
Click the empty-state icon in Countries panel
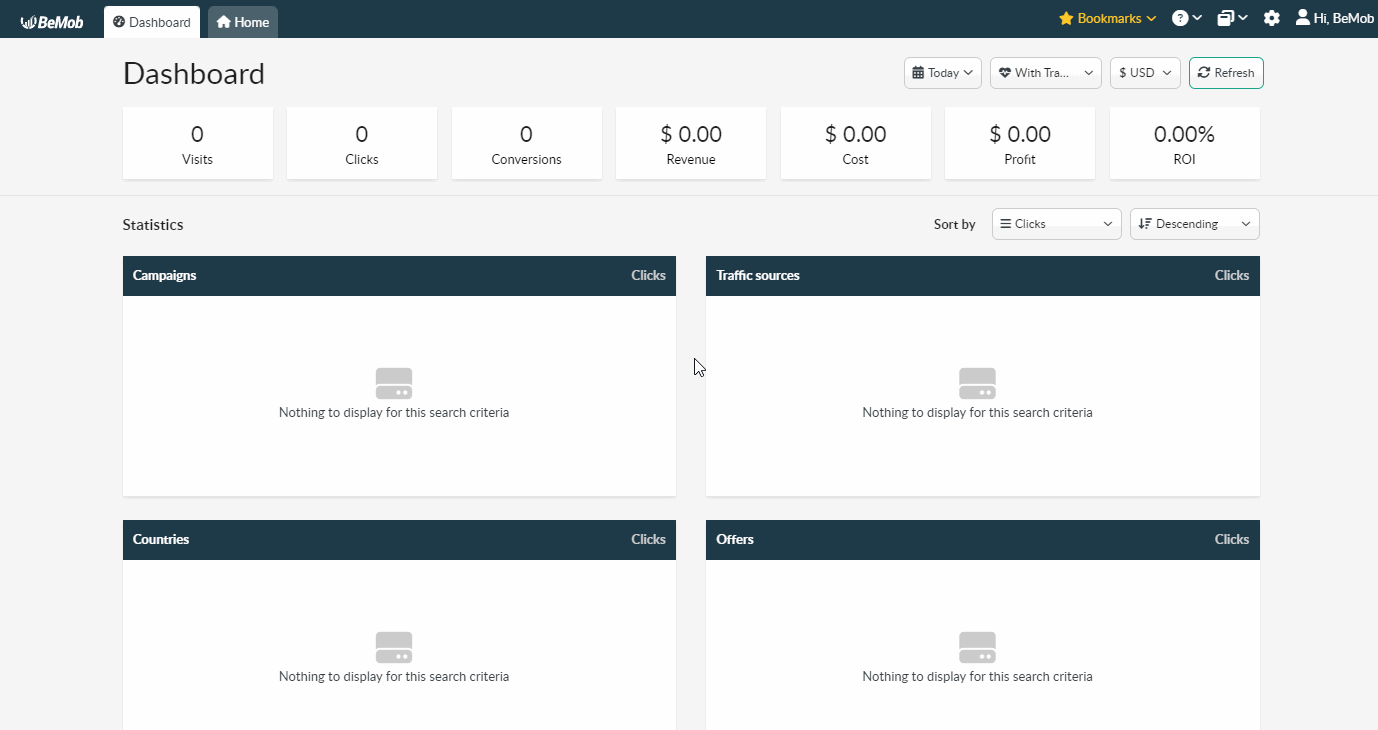394,648
